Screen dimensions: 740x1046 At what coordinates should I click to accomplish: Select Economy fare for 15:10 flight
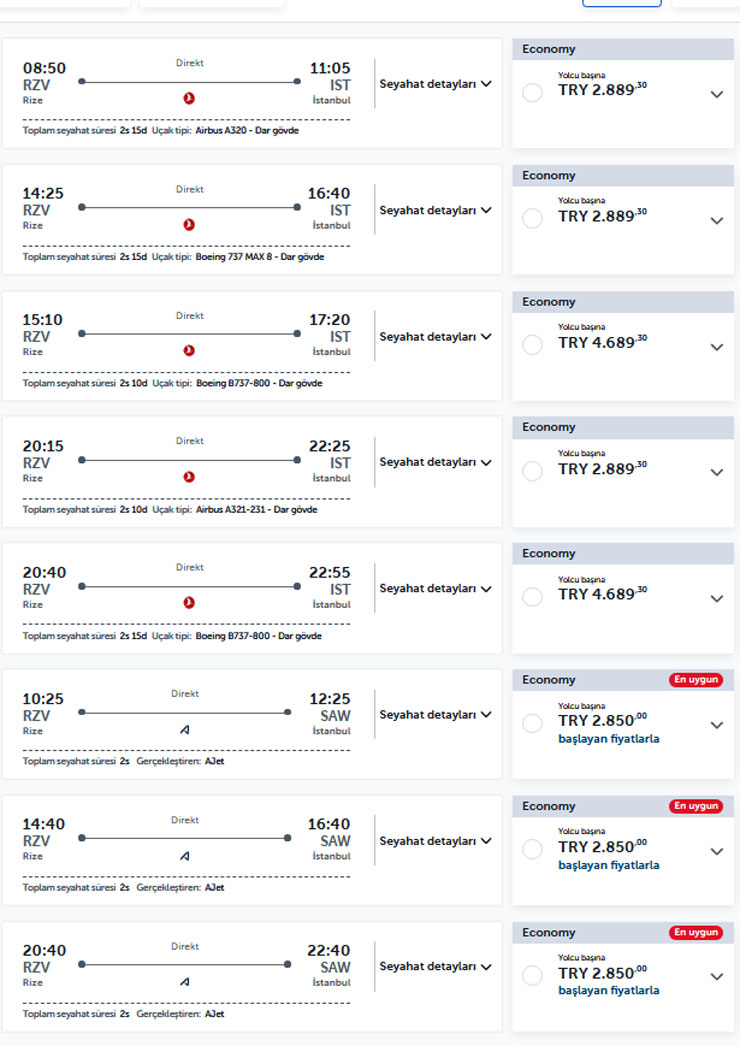(x=533, y=345)
